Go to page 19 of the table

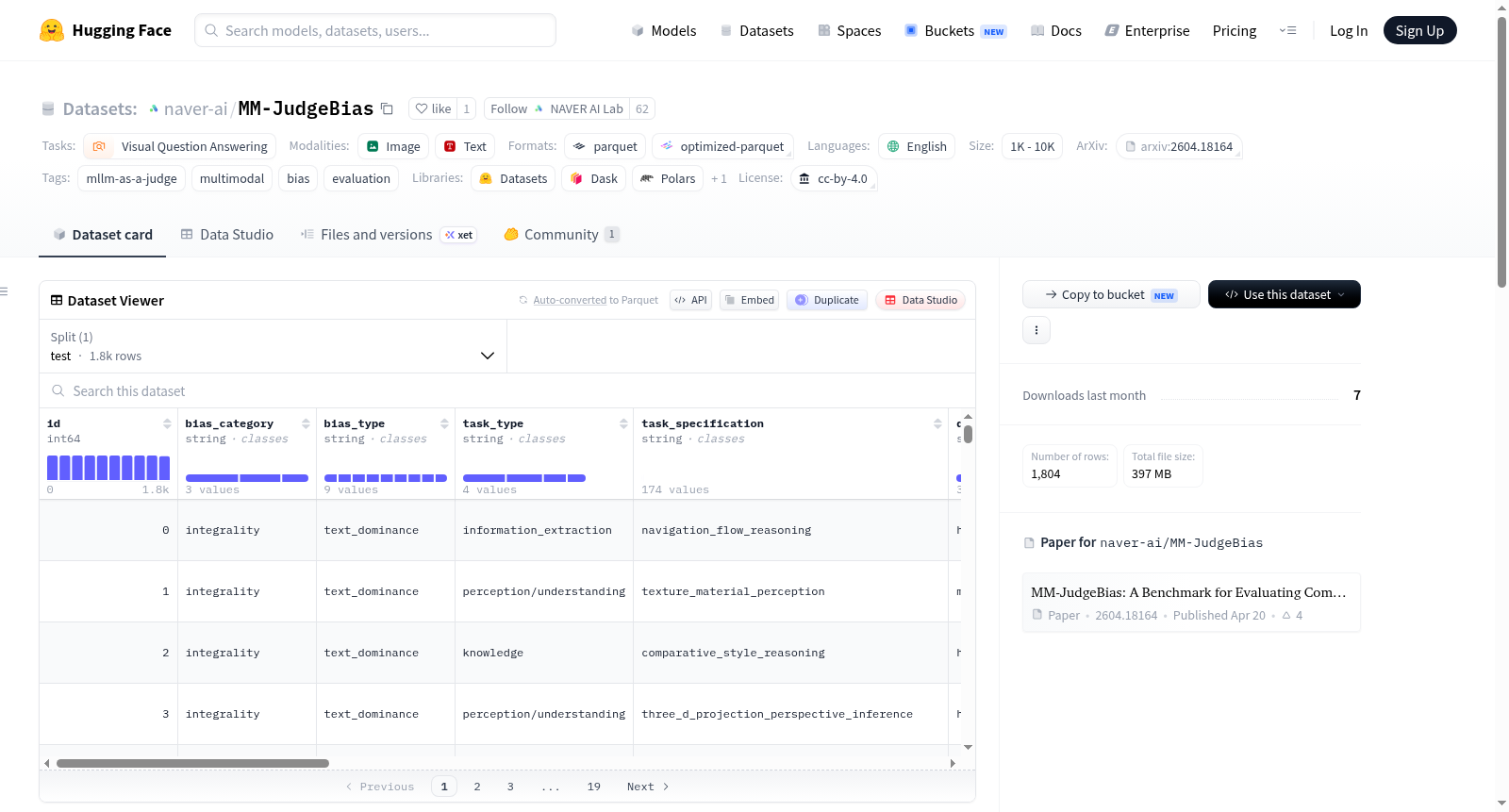click(594, 787)
